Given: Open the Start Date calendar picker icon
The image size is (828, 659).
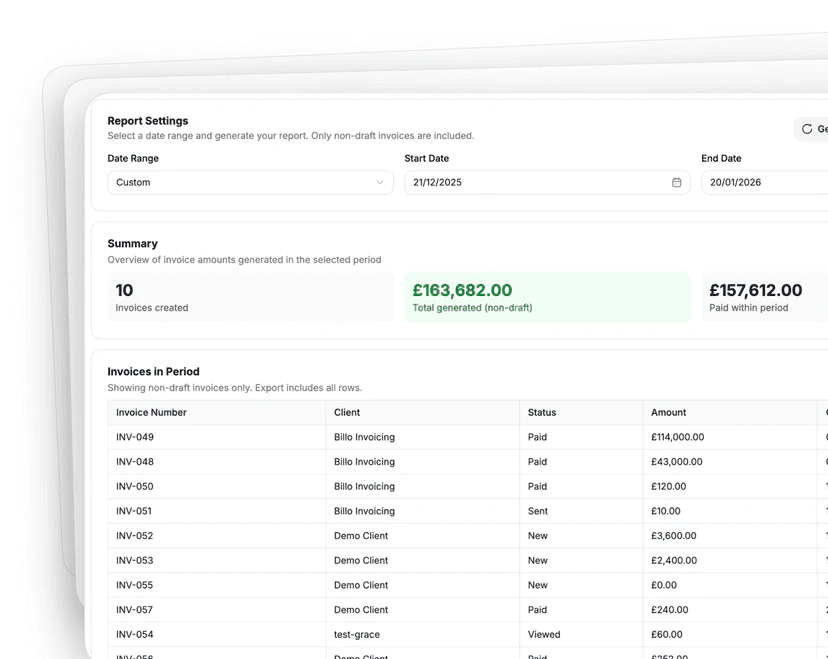Looking at the screenshot, I should tap(676, 183).
